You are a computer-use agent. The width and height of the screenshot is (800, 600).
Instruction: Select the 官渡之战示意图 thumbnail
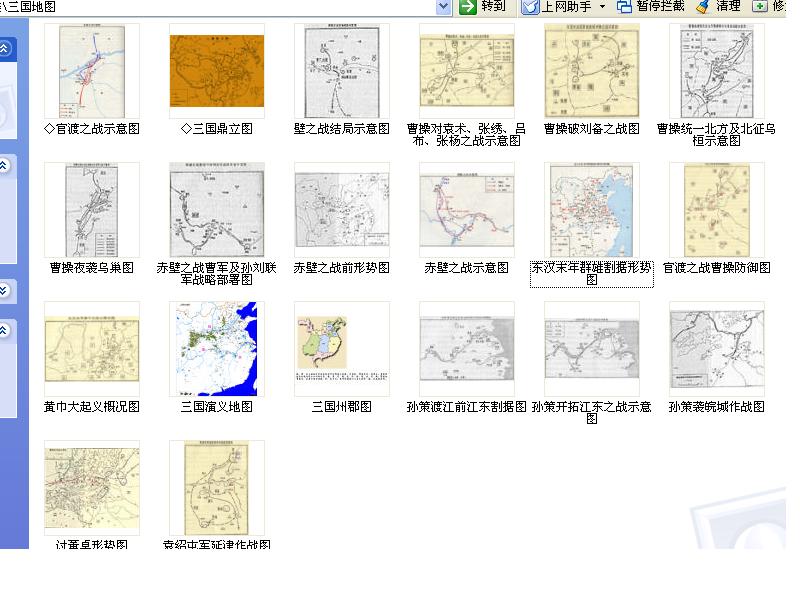92,71
